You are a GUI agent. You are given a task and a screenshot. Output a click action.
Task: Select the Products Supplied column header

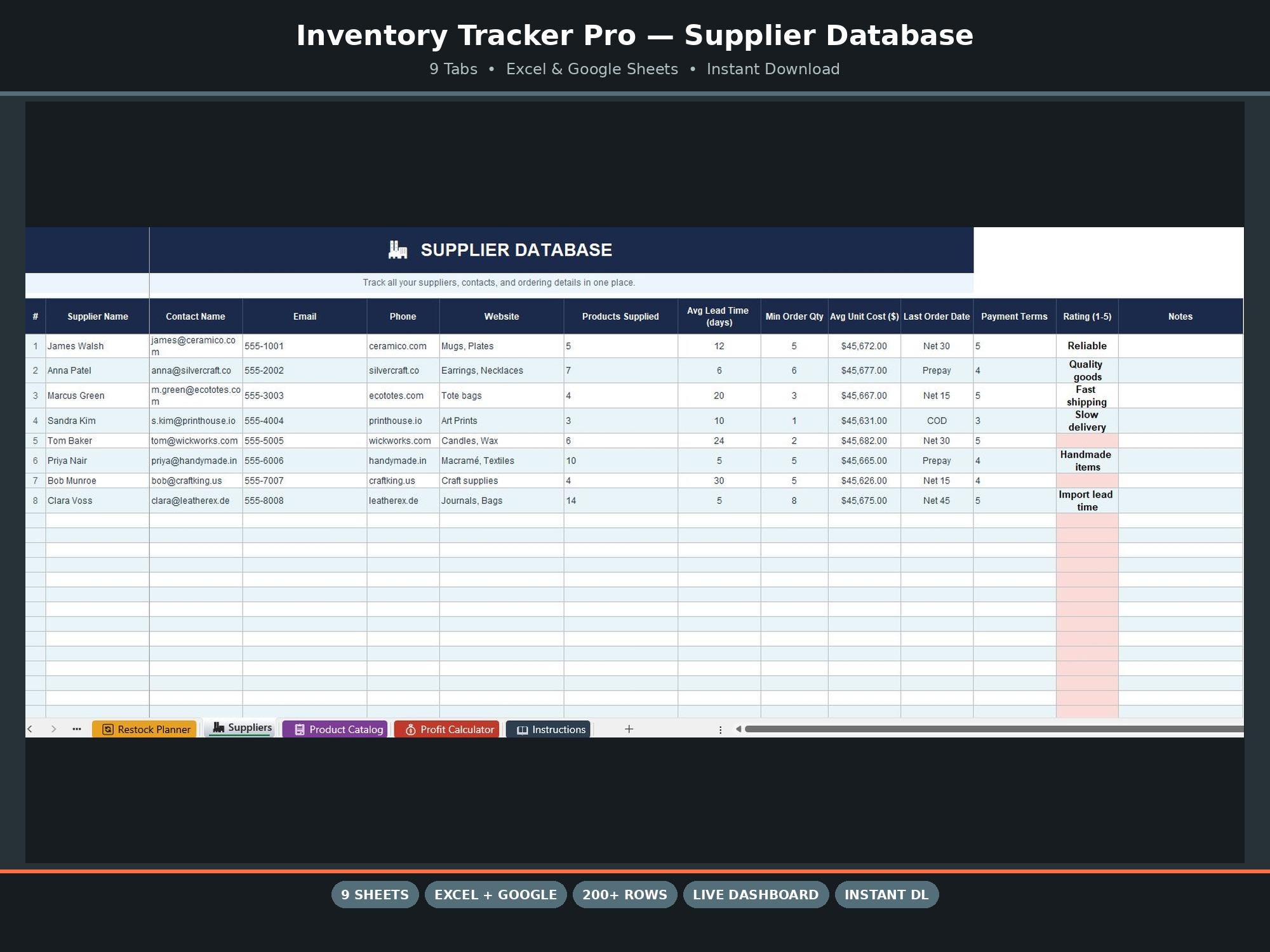(x=620, y=317)
